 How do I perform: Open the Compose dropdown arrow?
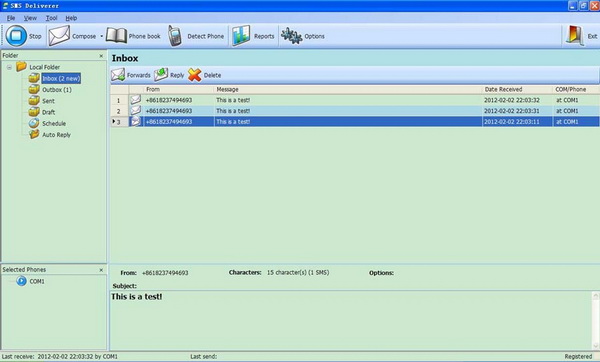click(x=102, y=36)
